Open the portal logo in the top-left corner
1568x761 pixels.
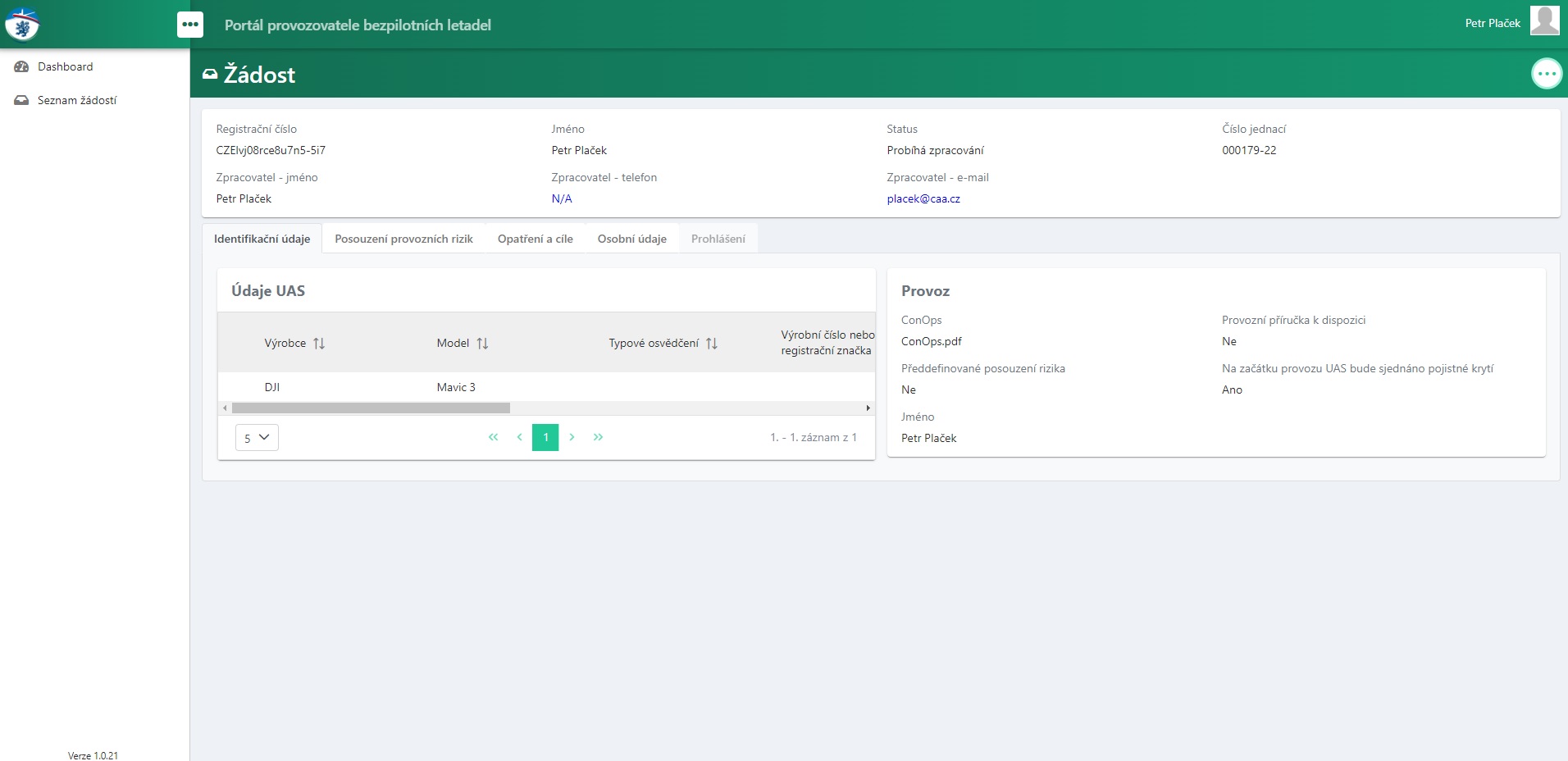coord(22,25)
